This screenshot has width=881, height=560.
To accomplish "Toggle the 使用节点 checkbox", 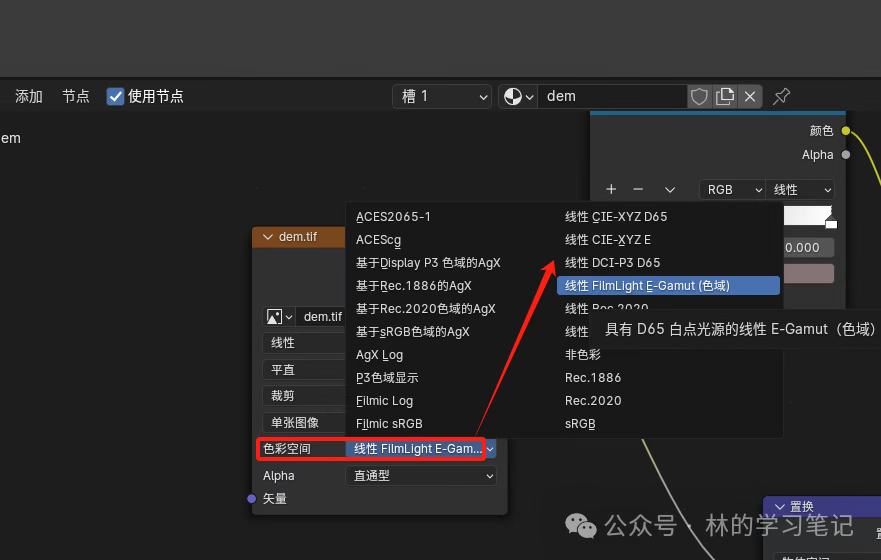I will click(116, 96).
